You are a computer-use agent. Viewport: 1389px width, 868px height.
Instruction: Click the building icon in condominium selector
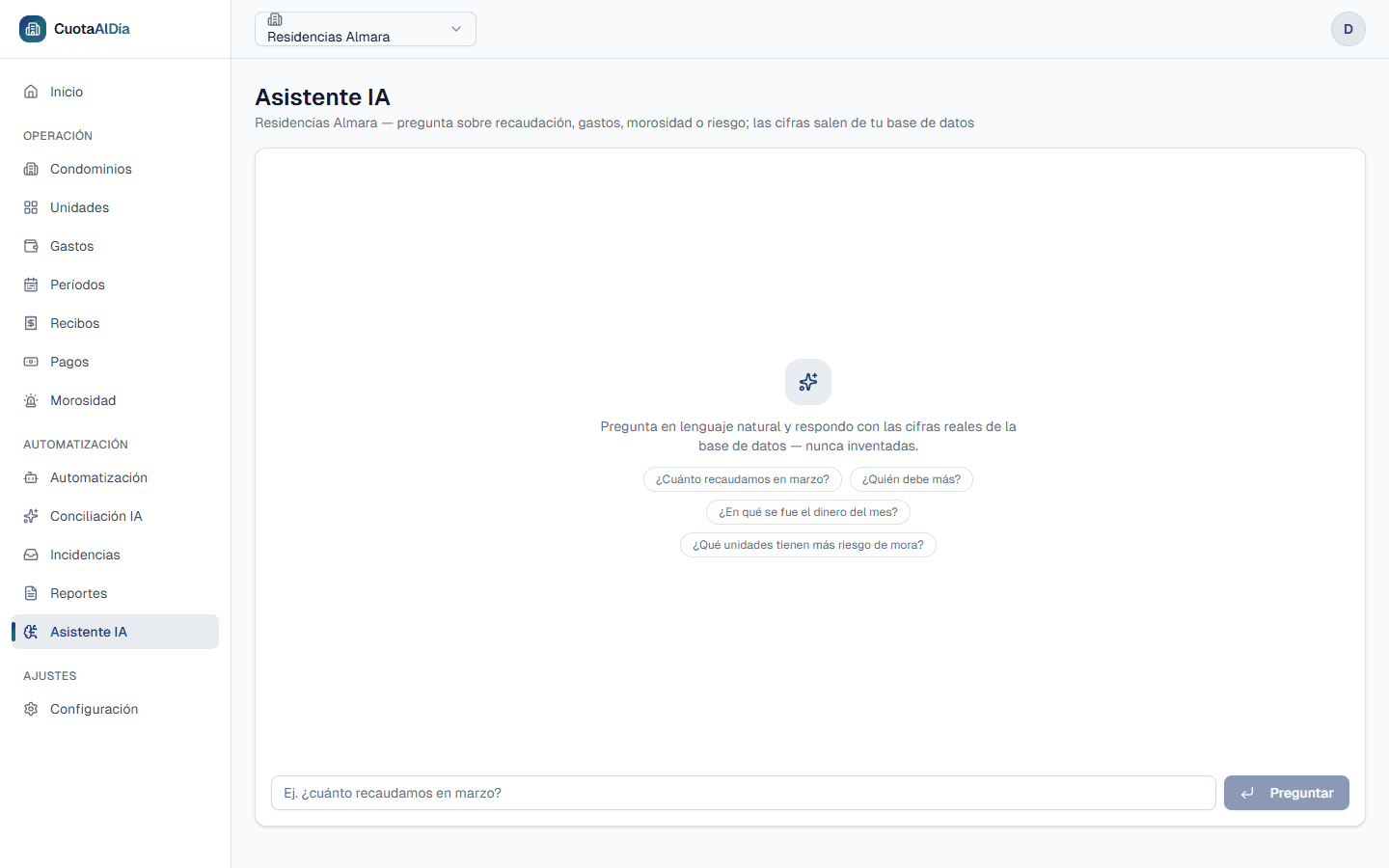(275, 19)
